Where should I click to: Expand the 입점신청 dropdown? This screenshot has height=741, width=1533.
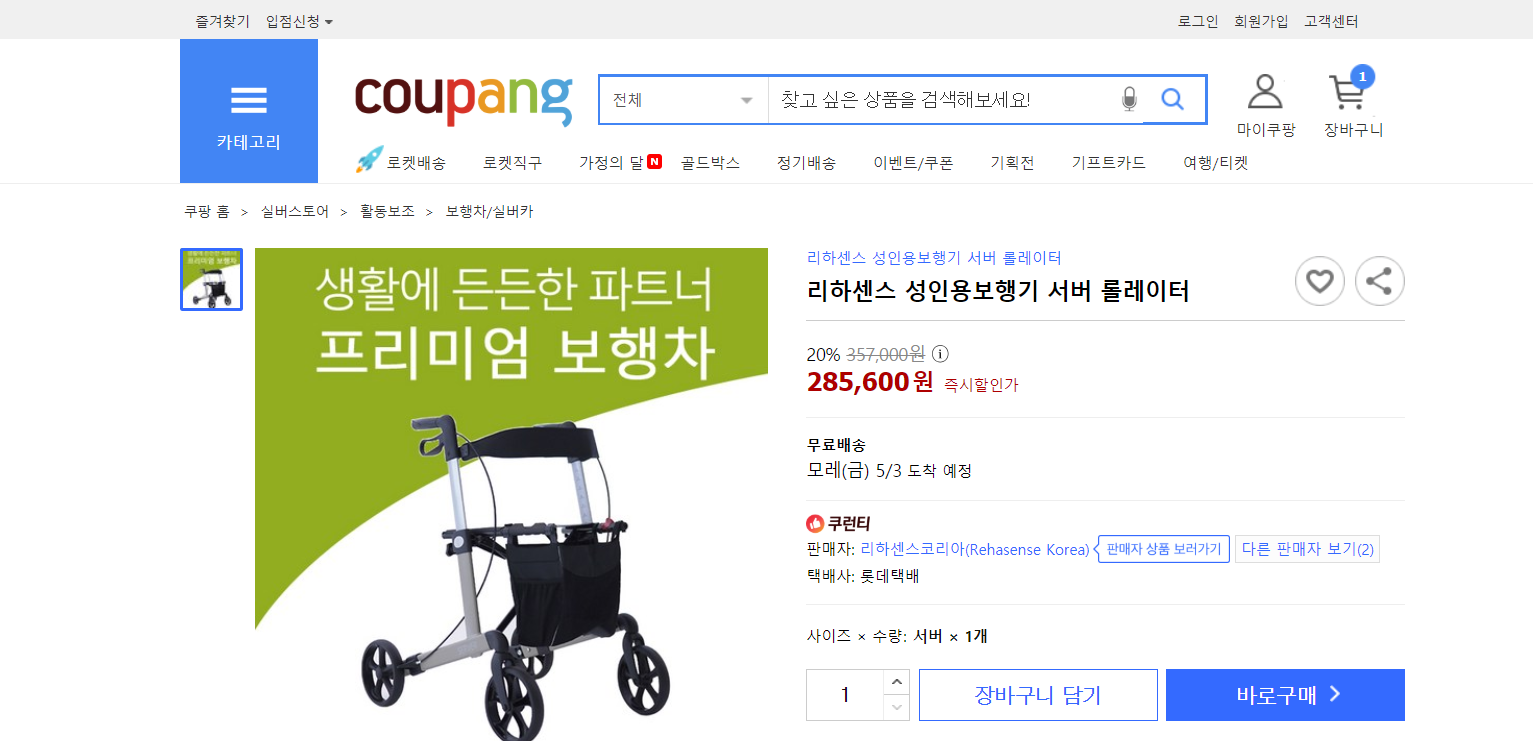tap(299, 21)
